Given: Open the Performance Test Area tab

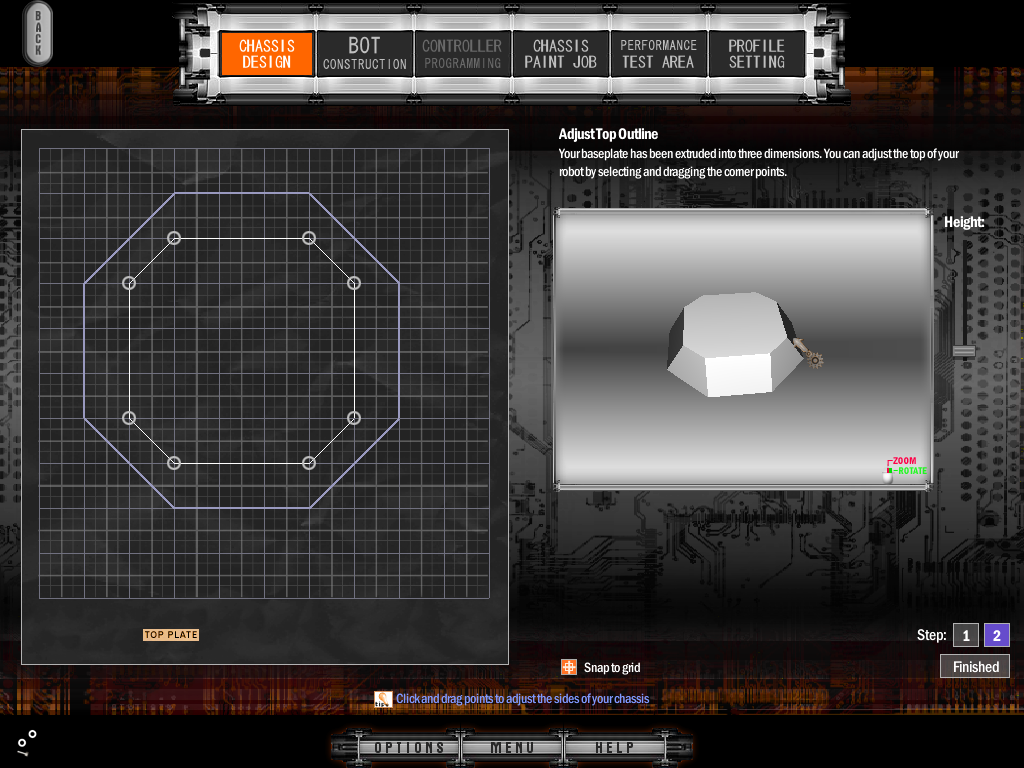Looking at the screenshot, I should (x=658, y=54).
